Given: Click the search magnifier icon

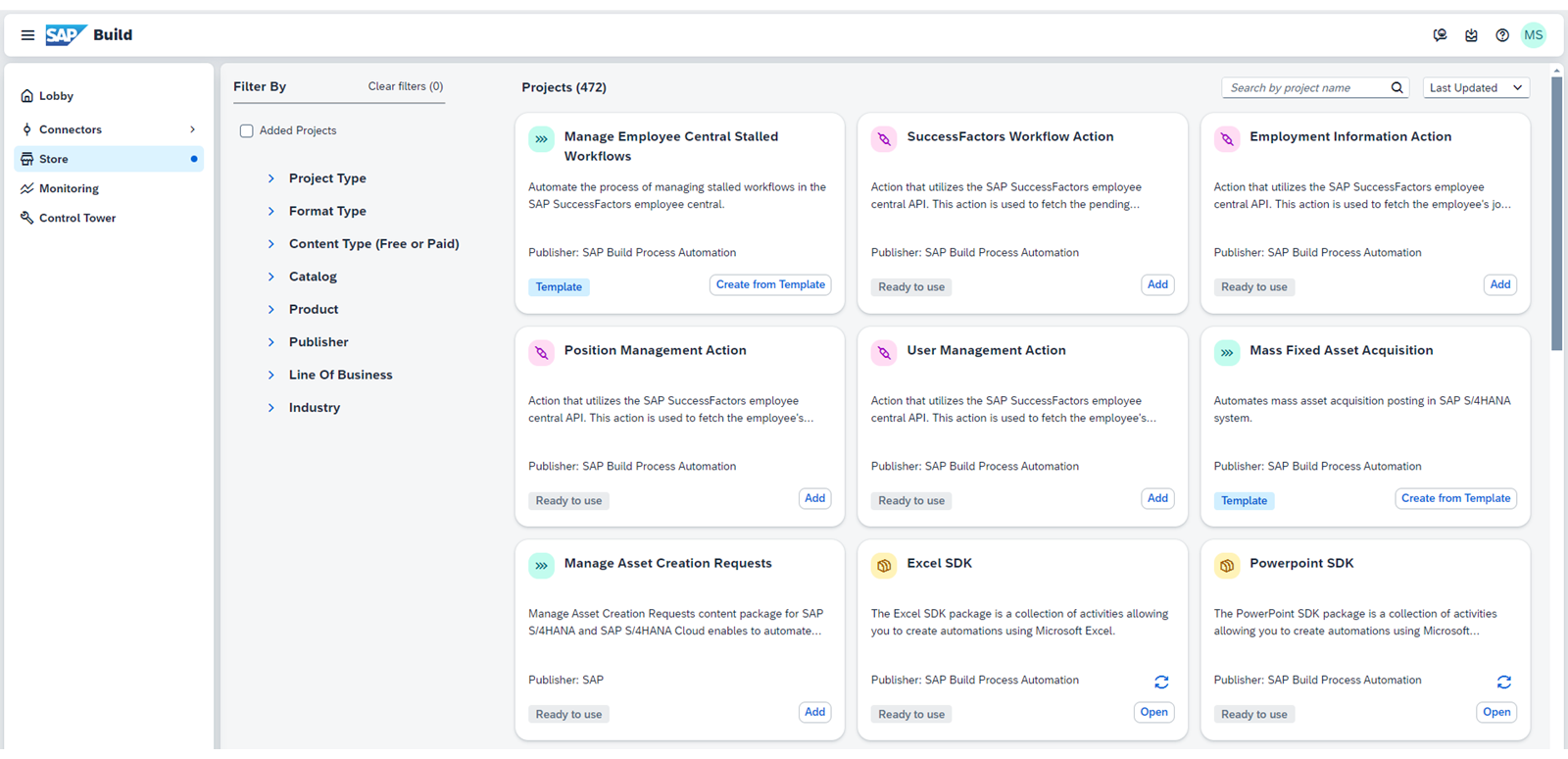Looking at the screenshot, I should click(1397, 87).
